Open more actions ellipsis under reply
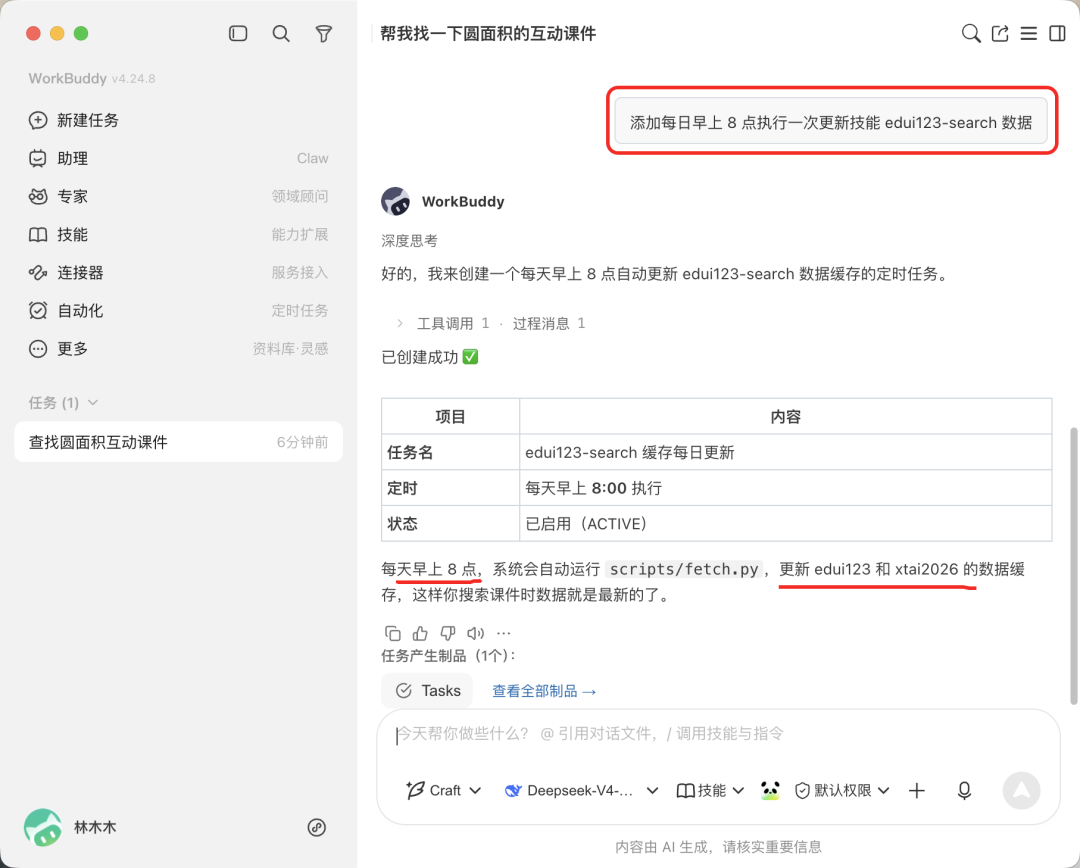1080x868 pixels. coord(503,633)
